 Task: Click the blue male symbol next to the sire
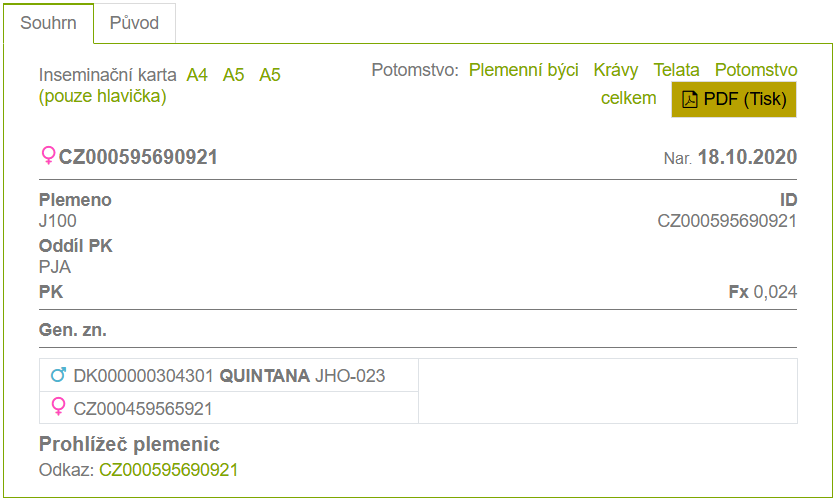click(58, 376)
